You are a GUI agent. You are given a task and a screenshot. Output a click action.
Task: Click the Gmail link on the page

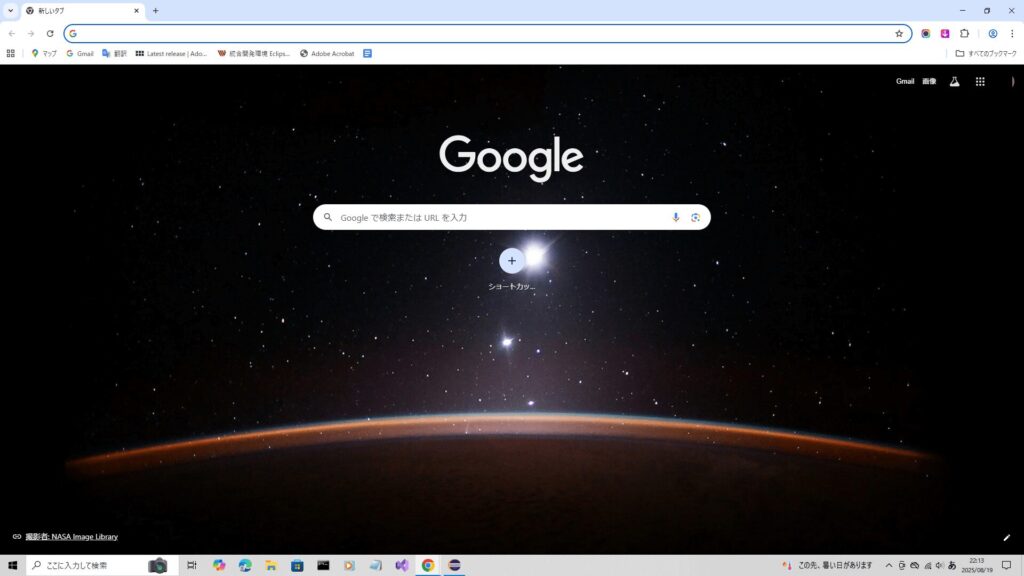pos(904,82)
